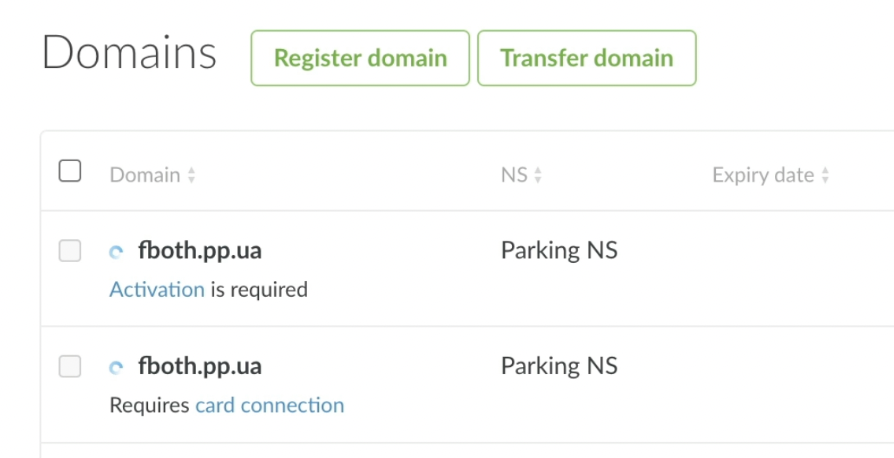Click spinner icon of activation-required domain
The height and width of the screenshot is (458, 894).
click(116, 252)
